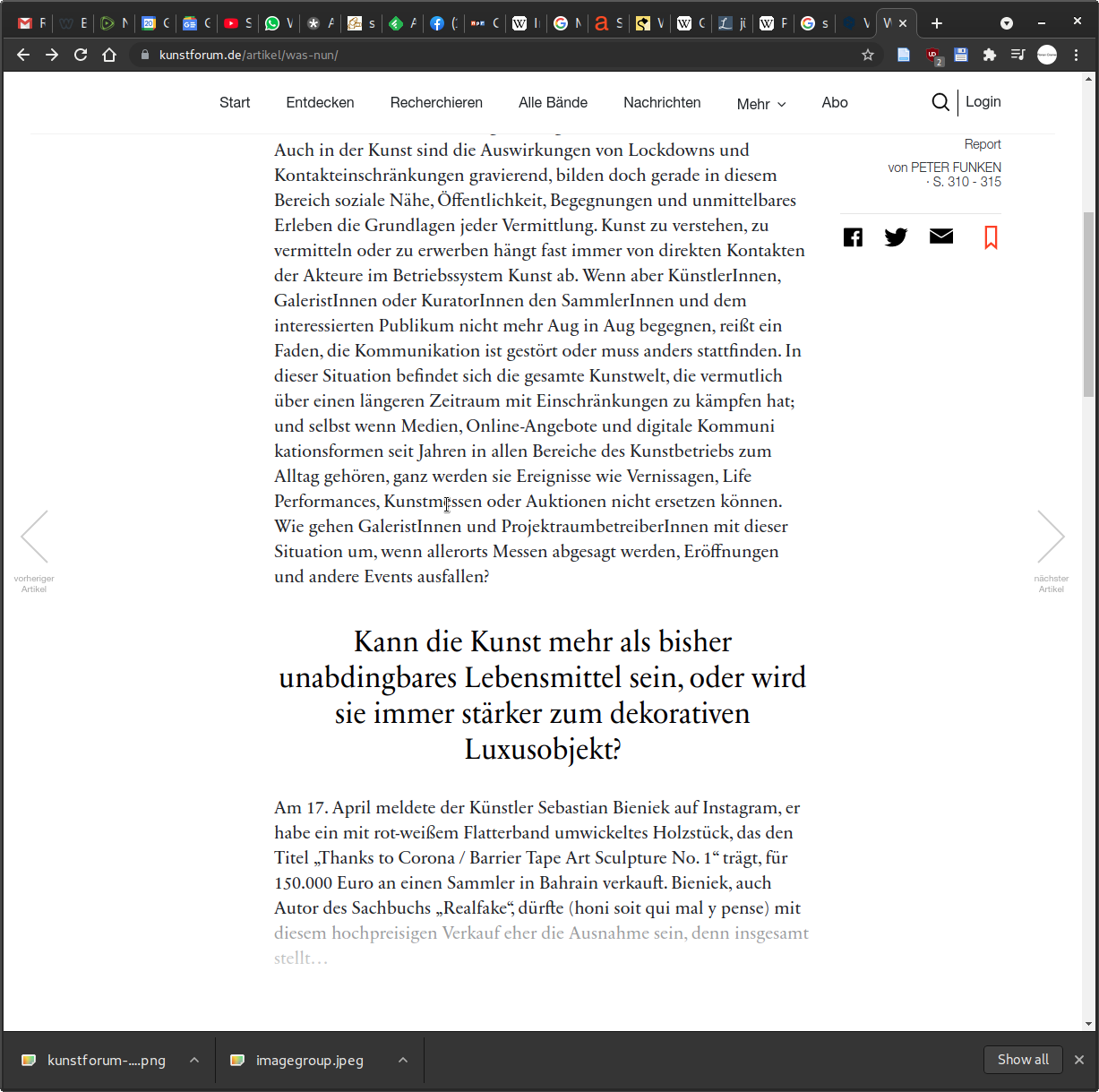Image resolution: width=1099 pixels, height=1092 pixels.
Task: Expand the Mehr navigation dropdown
Action: [761, 104]
